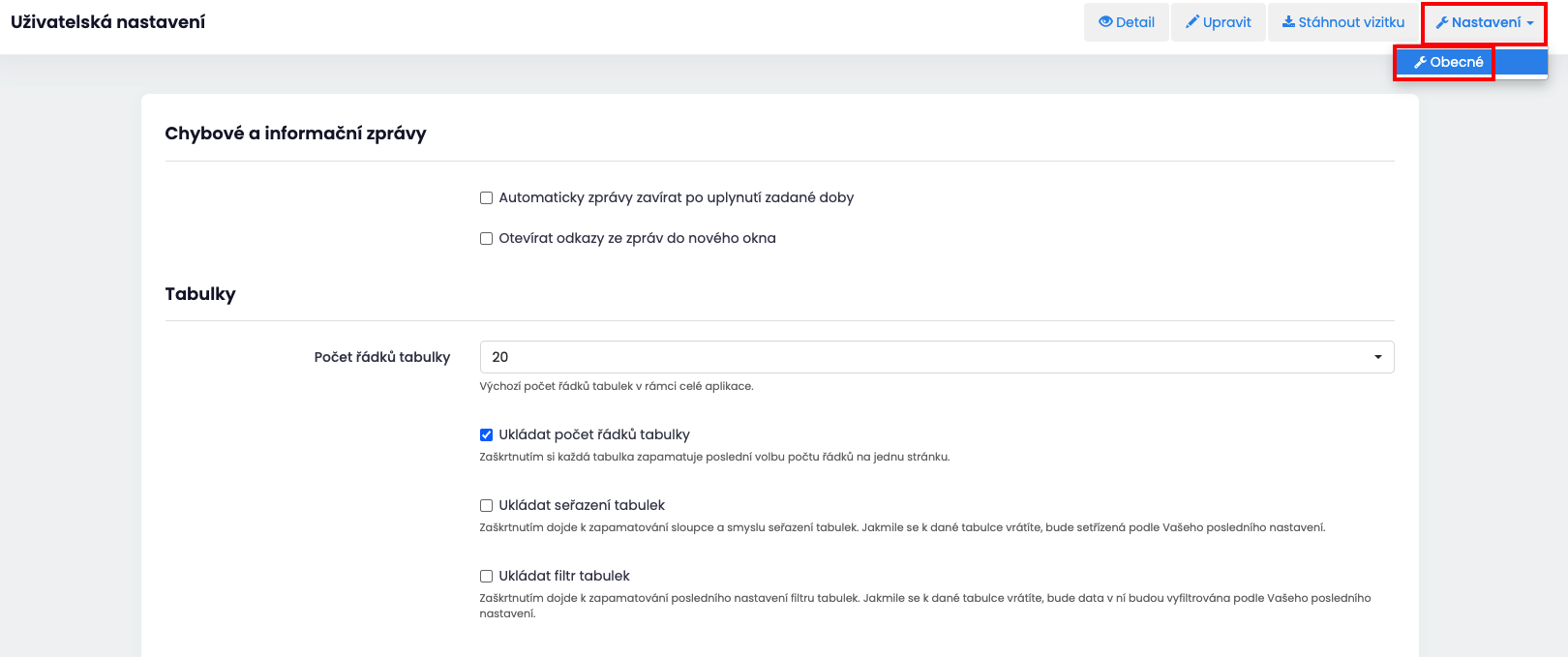Click the pencil icon on Upravit button
Screen dimensions: 1568x657
point(1192,22)
